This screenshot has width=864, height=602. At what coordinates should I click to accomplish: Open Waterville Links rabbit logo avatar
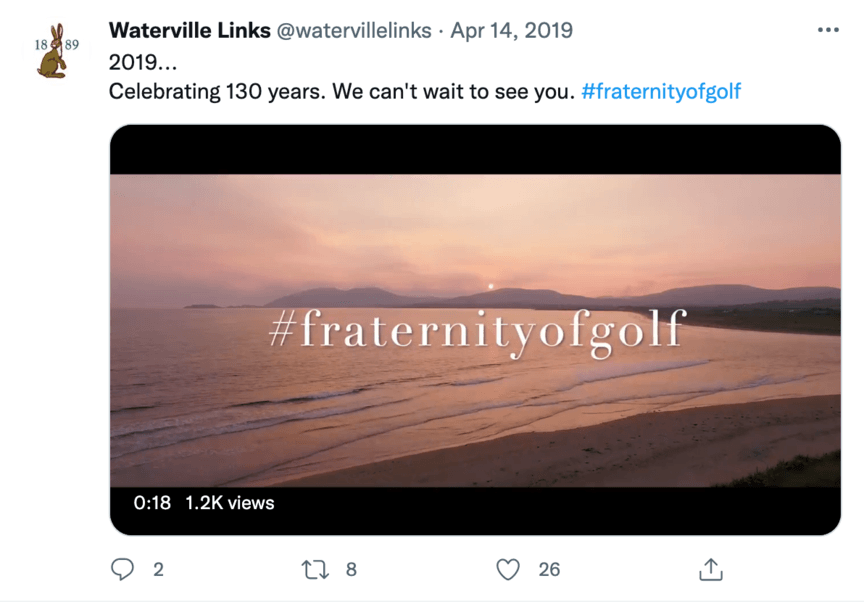click(x=55, y=50)
